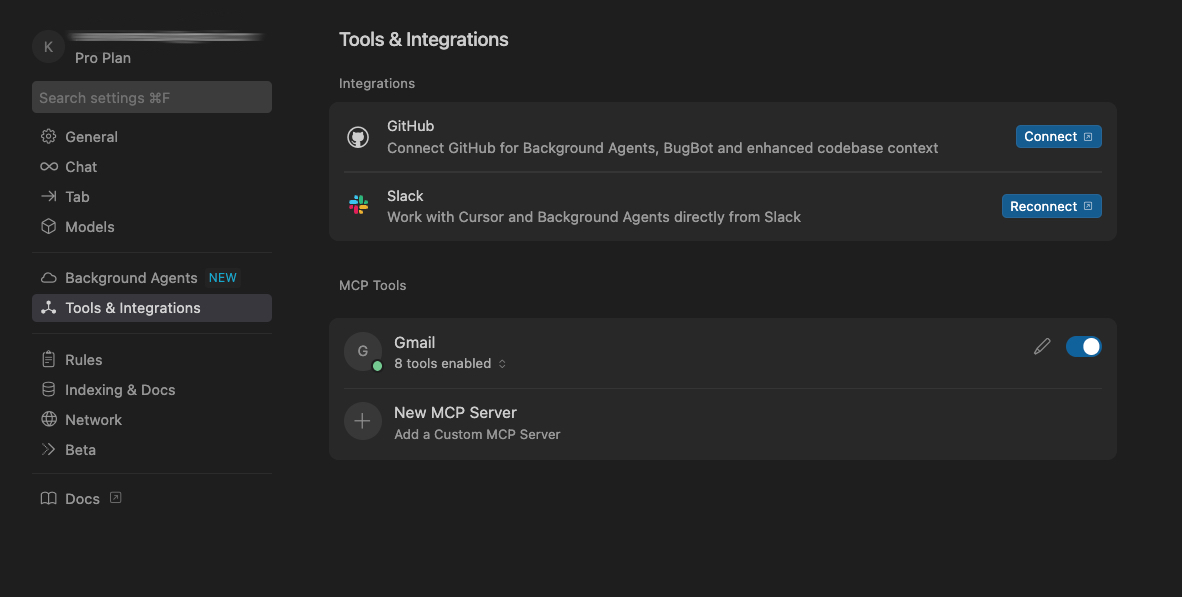Go to the Chat settings page
The height and width of the screenshot is (597, 1182).
[81, 167]
